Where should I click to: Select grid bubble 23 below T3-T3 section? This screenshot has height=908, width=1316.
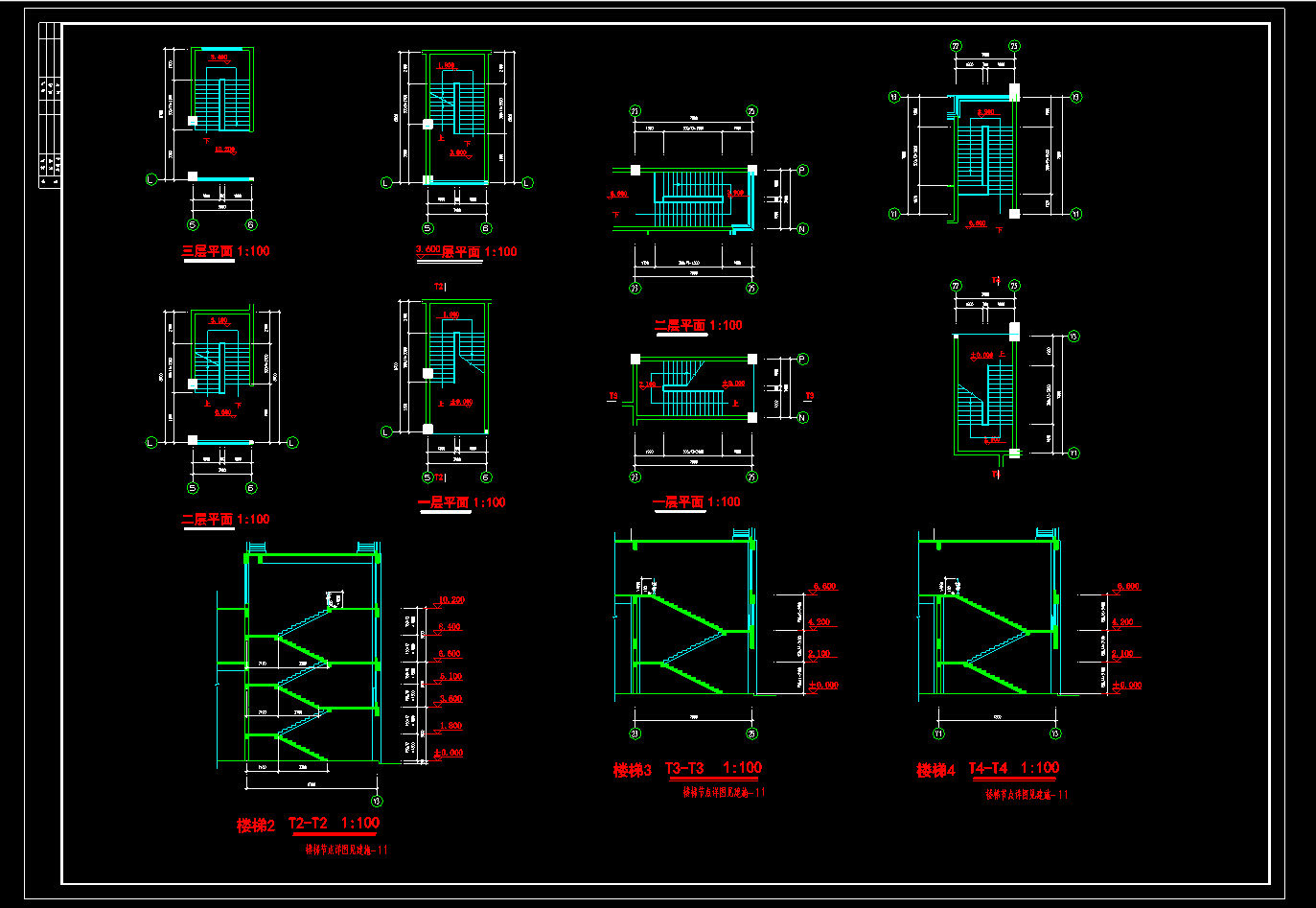tap(635, 733)
